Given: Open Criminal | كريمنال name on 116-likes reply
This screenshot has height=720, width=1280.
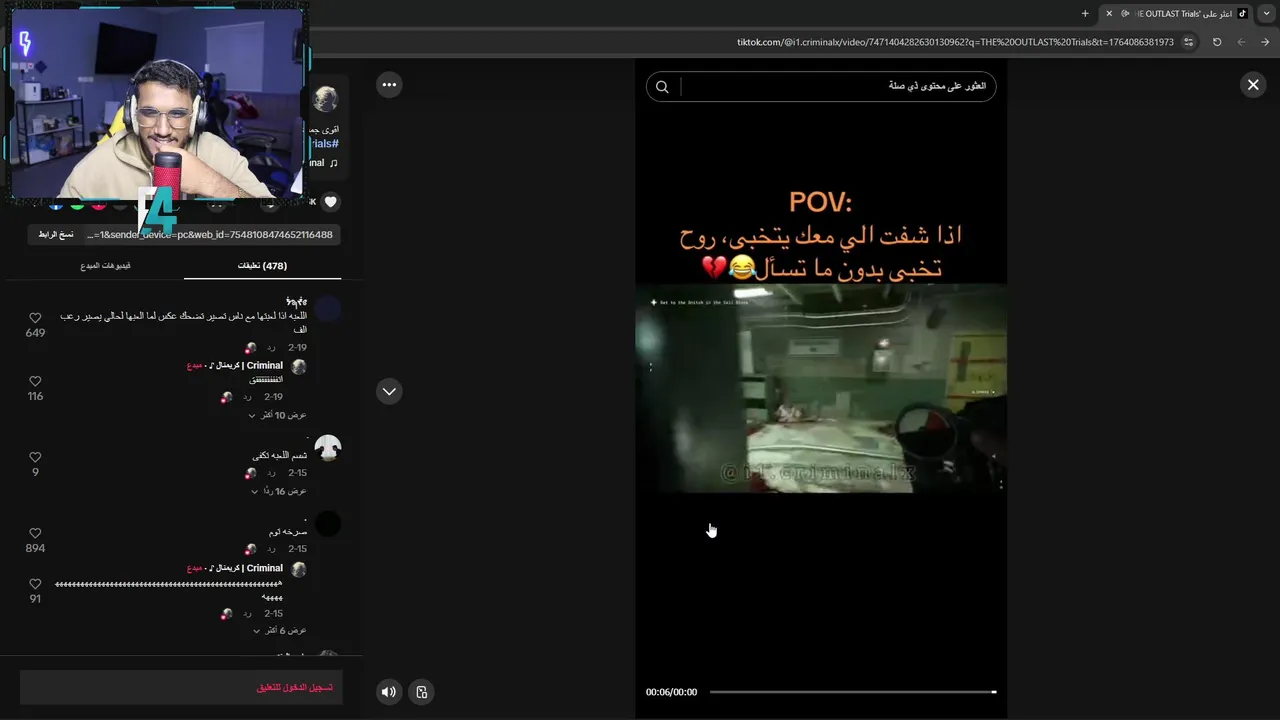Looking at the screenshot, I should pyautogui.click(x=246, y=366).
